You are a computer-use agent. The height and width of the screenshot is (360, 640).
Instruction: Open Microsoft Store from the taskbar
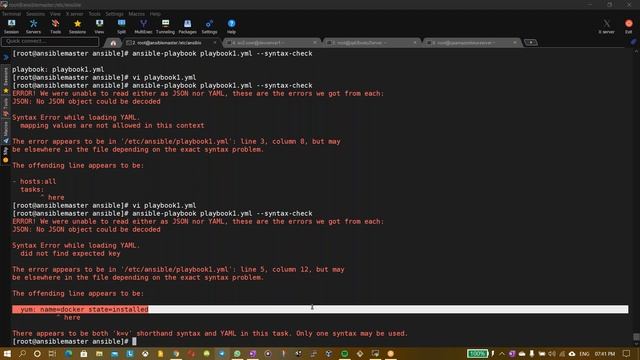tap(84, 353)
